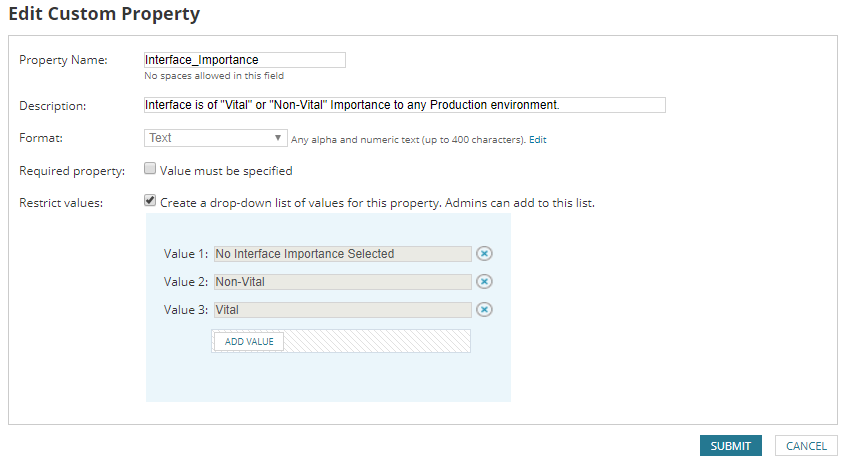
Task: Click the Edit Custom Property heading
Action: [104, 14]
